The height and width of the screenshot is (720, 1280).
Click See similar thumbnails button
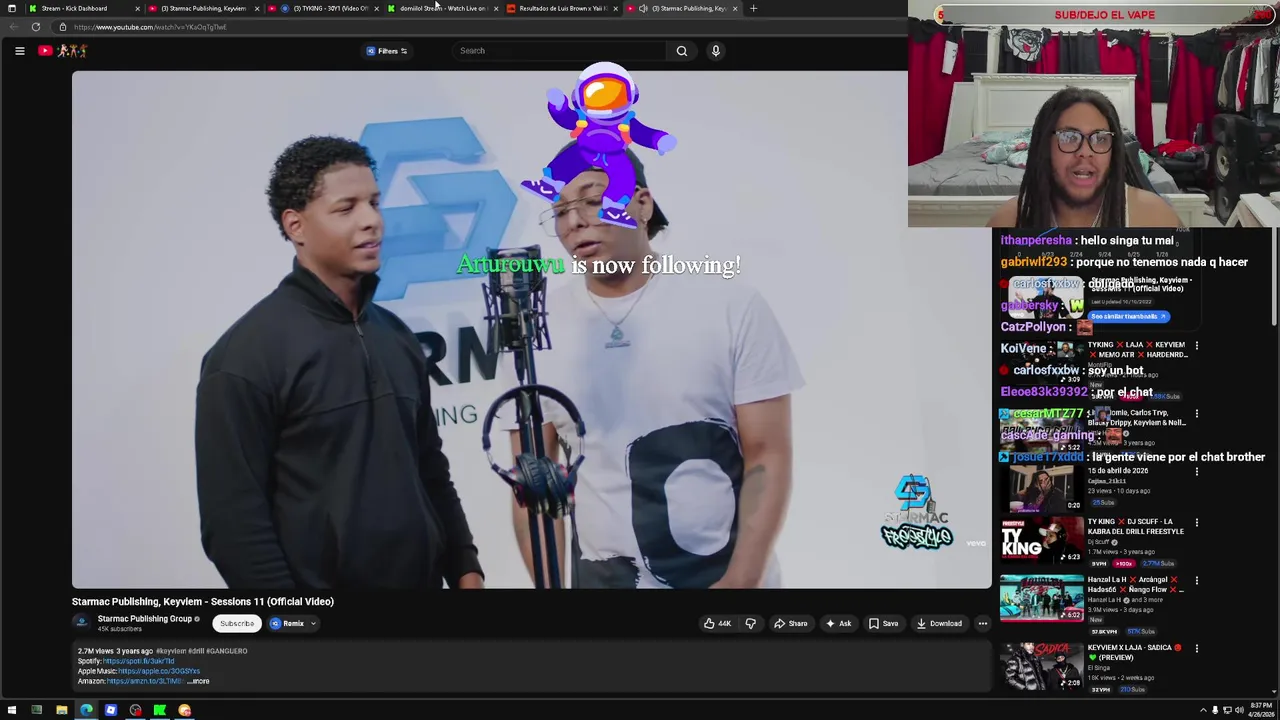(x=1128, y=316)
